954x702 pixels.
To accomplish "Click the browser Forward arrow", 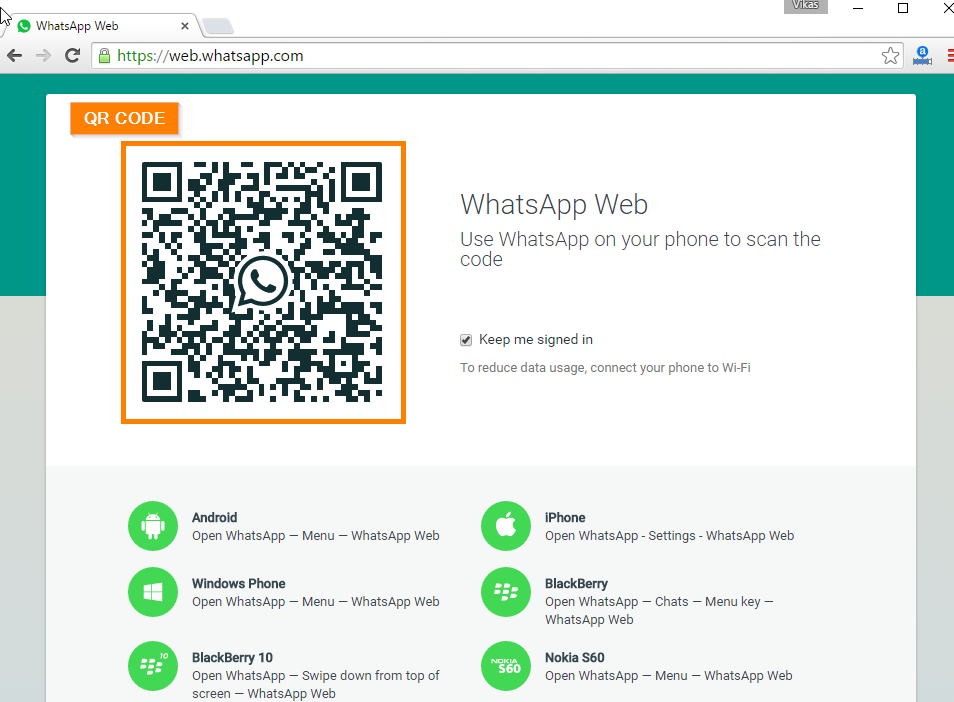I will tap(43, 56).
